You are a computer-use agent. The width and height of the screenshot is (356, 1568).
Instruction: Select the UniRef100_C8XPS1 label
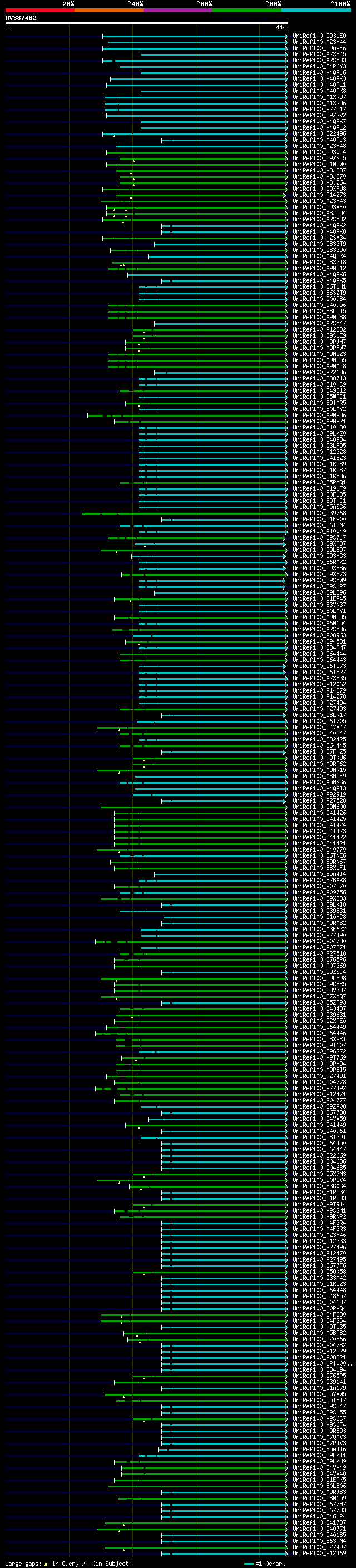point(319,1038)
